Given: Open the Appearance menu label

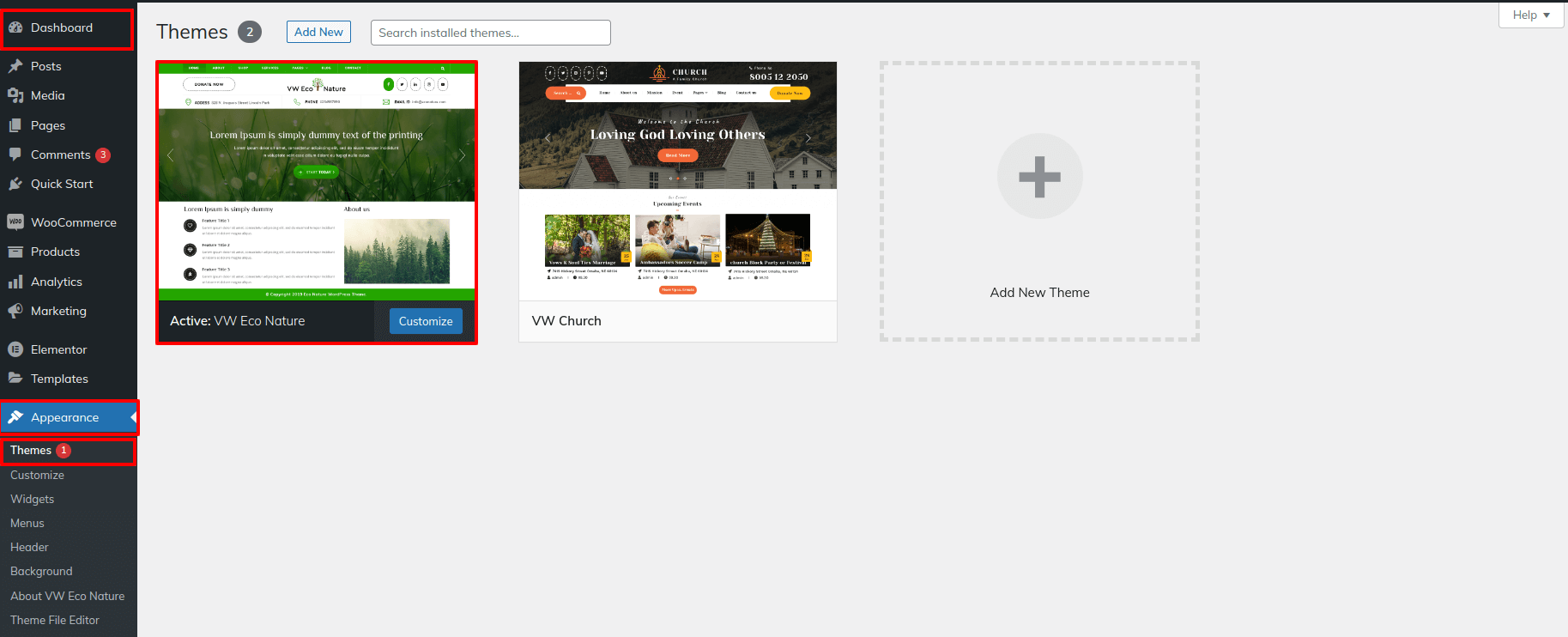Looking at the screenshot, I should click(64, 417).
